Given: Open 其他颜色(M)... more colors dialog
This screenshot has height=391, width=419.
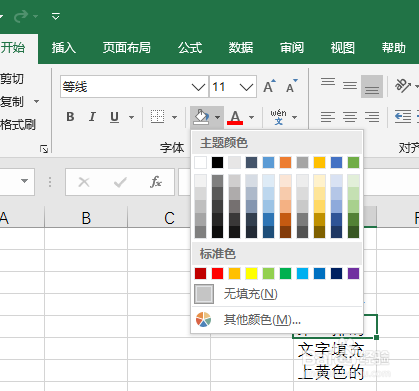Looking at the screenshot, I should tap(277, 320).
